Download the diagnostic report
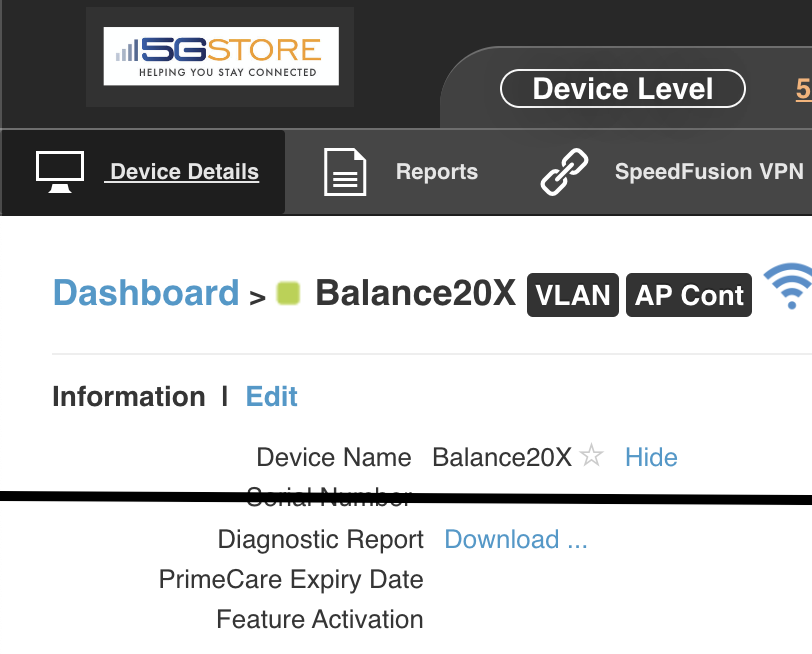This screenshot has width=812, height=654. (516, 539)
